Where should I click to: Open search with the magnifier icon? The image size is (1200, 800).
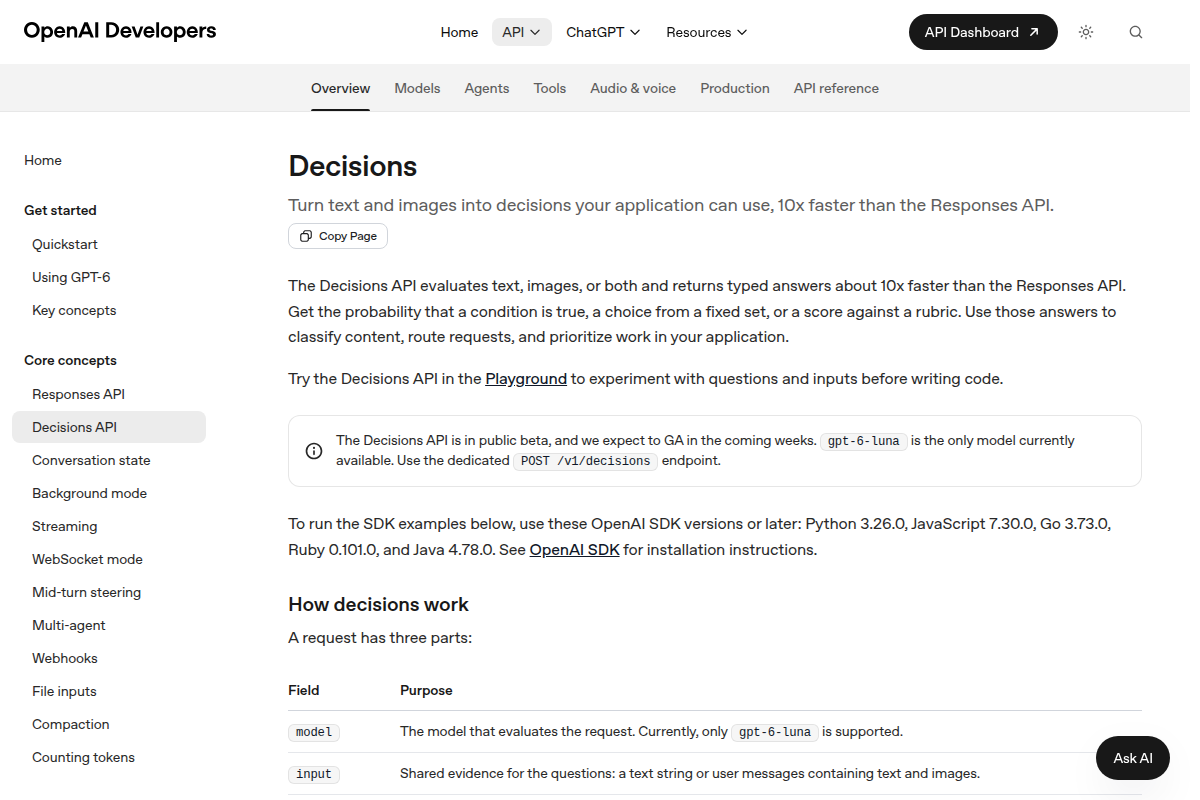point(1136,32)
